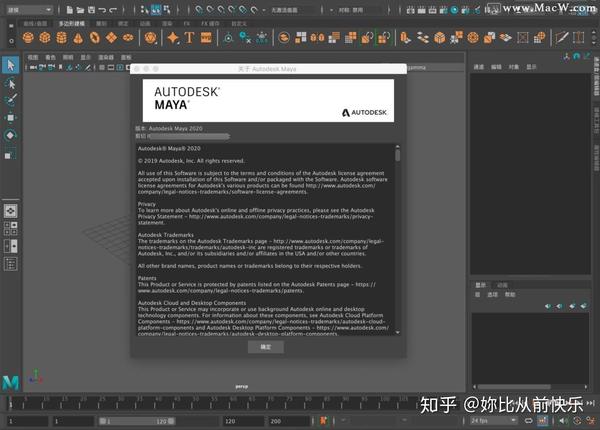Toggle the viewport film gate button

(x=111, y=68)
